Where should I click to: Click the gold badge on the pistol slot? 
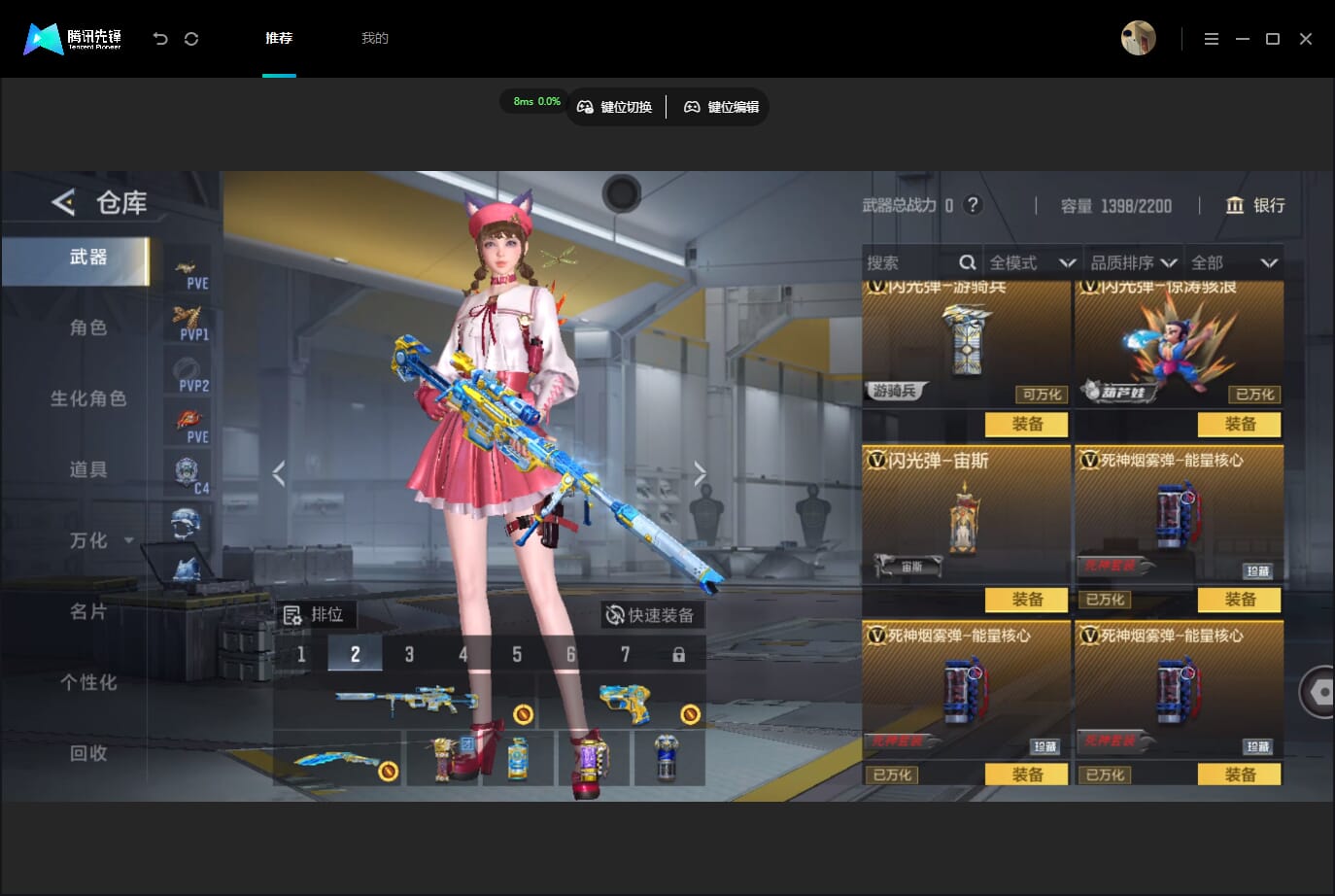pyautogui.click(x=691, y=715)
